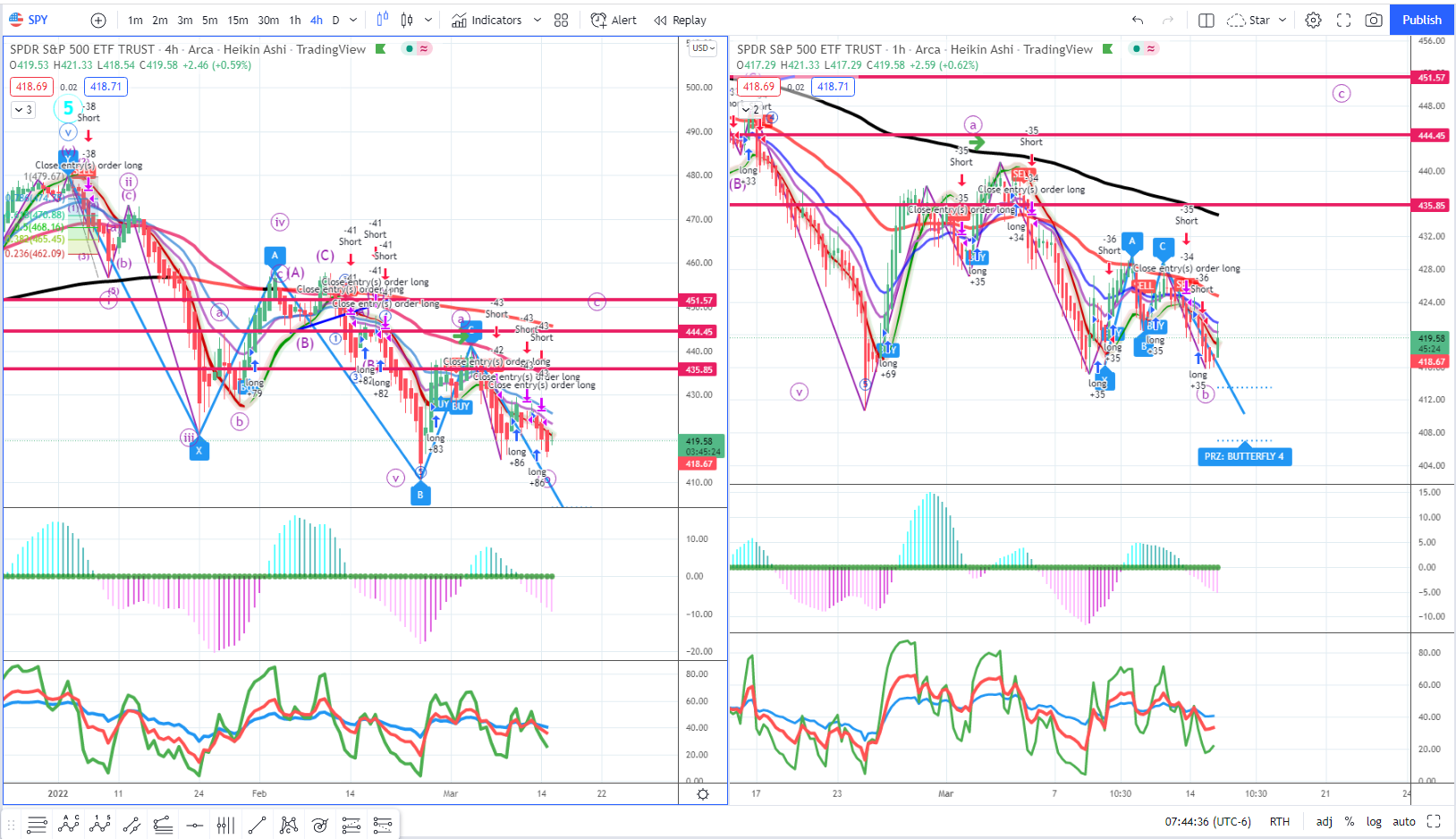Toggle the pink approx indicator on 4h chart
The height and width of the screenshot is (839, 1456).
coord(424,49)
